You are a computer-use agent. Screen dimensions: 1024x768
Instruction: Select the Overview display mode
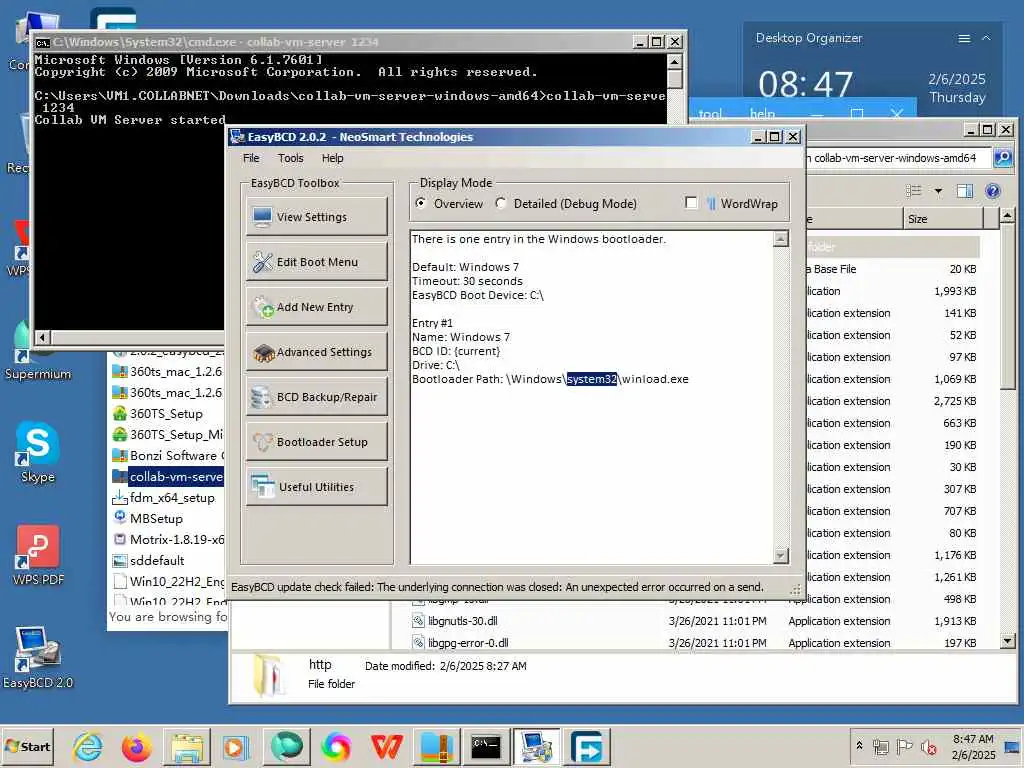coord(449,204)
